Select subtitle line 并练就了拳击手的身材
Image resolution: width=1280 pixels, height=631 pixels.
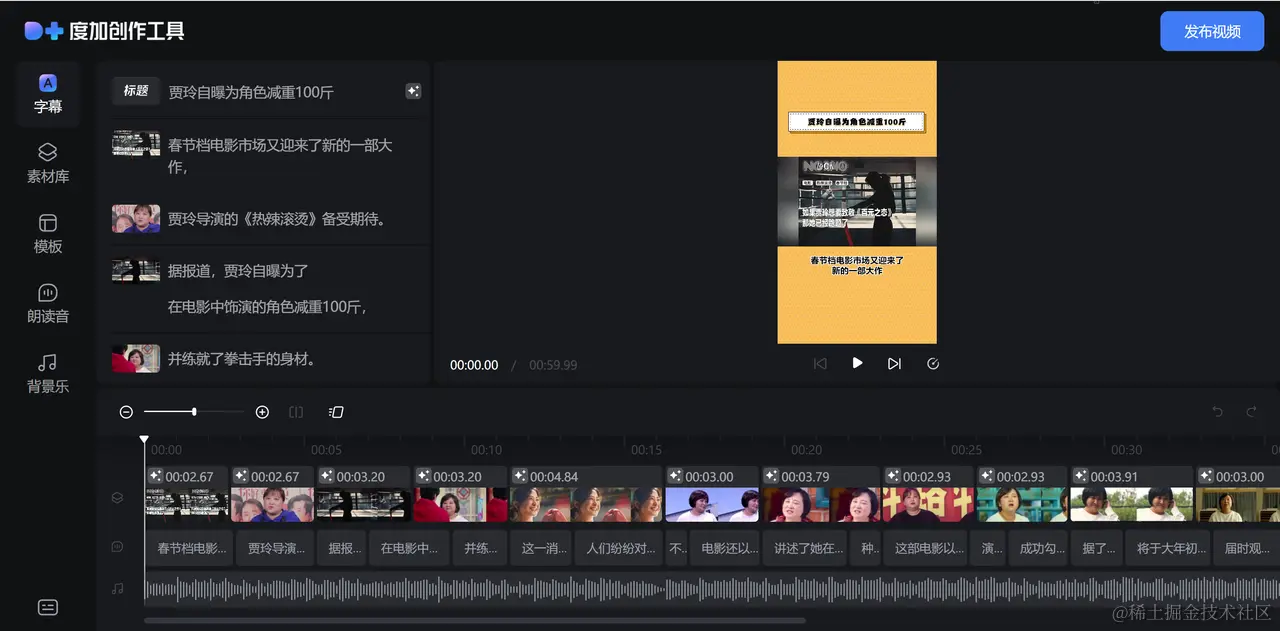point(241,359)
